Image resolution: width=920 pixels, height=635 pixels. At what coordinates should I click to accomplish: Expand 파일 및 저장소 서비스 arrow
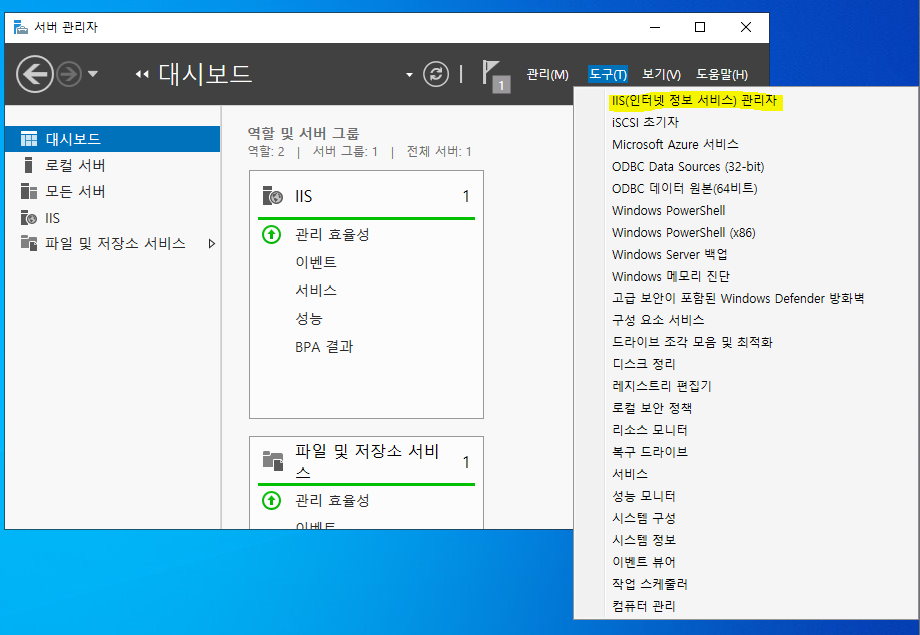(212, 244)
